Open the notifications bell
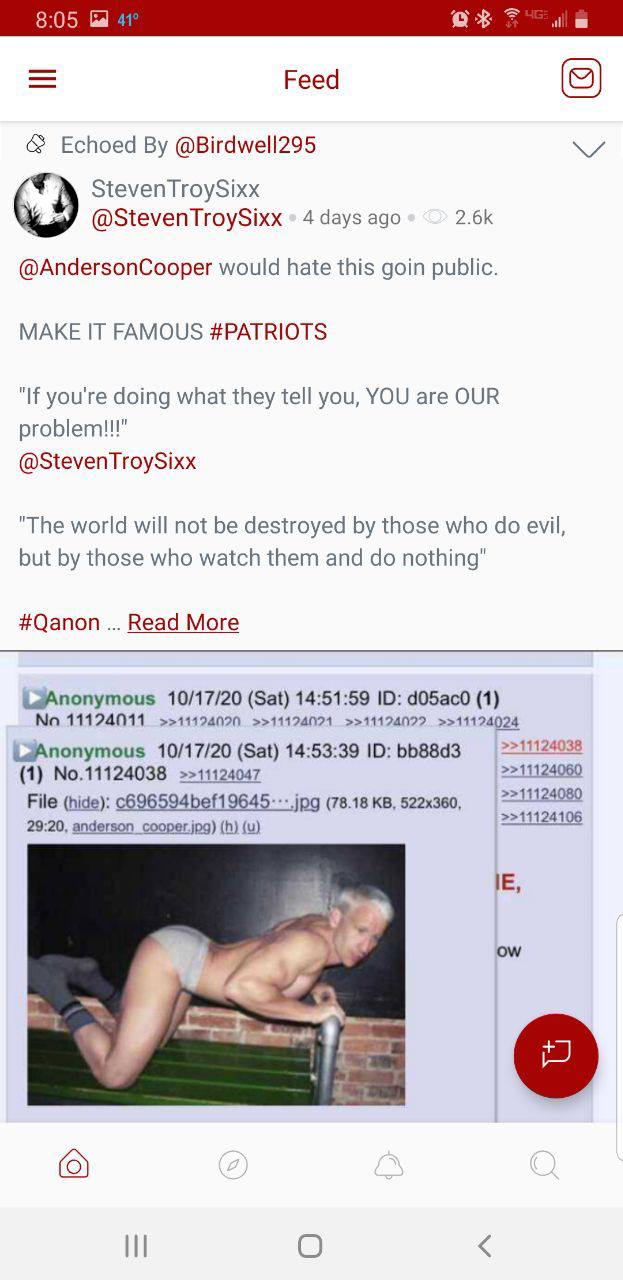 point(388,1165)
